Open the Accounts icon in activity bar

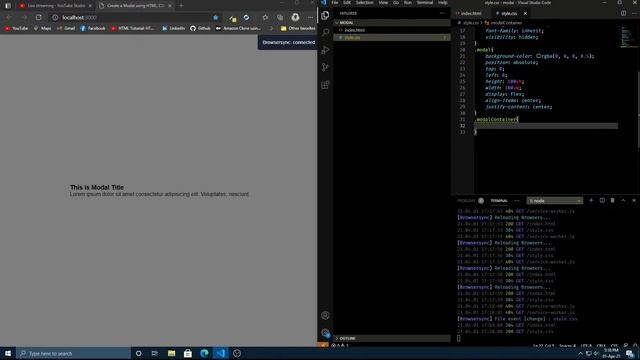[325, 316]
